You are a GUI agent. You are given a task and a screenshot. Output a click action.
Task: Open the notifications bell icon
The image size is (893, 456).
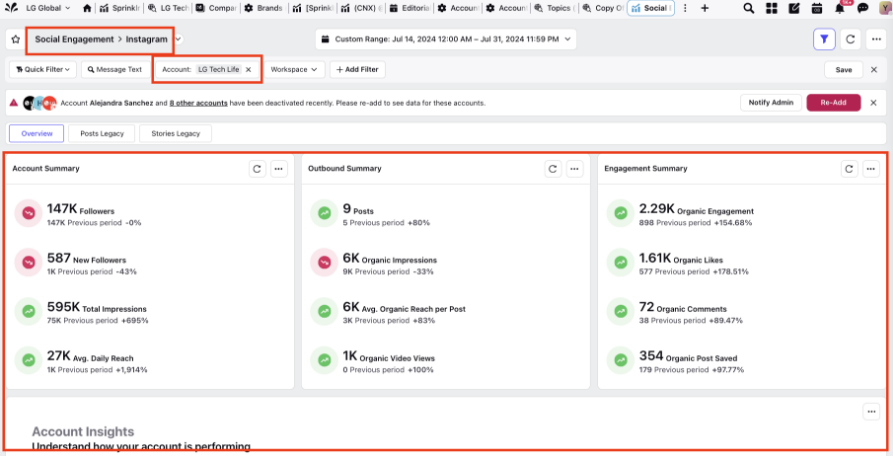tap(839, 8)
